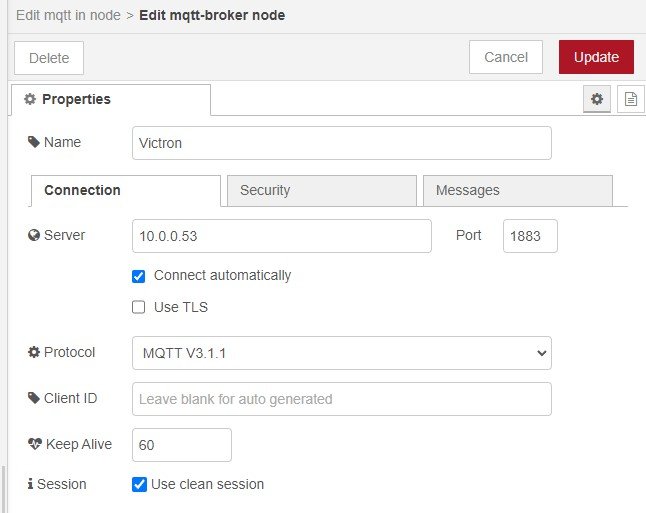Screen dimensions: 646x513
Task: Select the Connection tab
Action: click(x=125, y=191)
